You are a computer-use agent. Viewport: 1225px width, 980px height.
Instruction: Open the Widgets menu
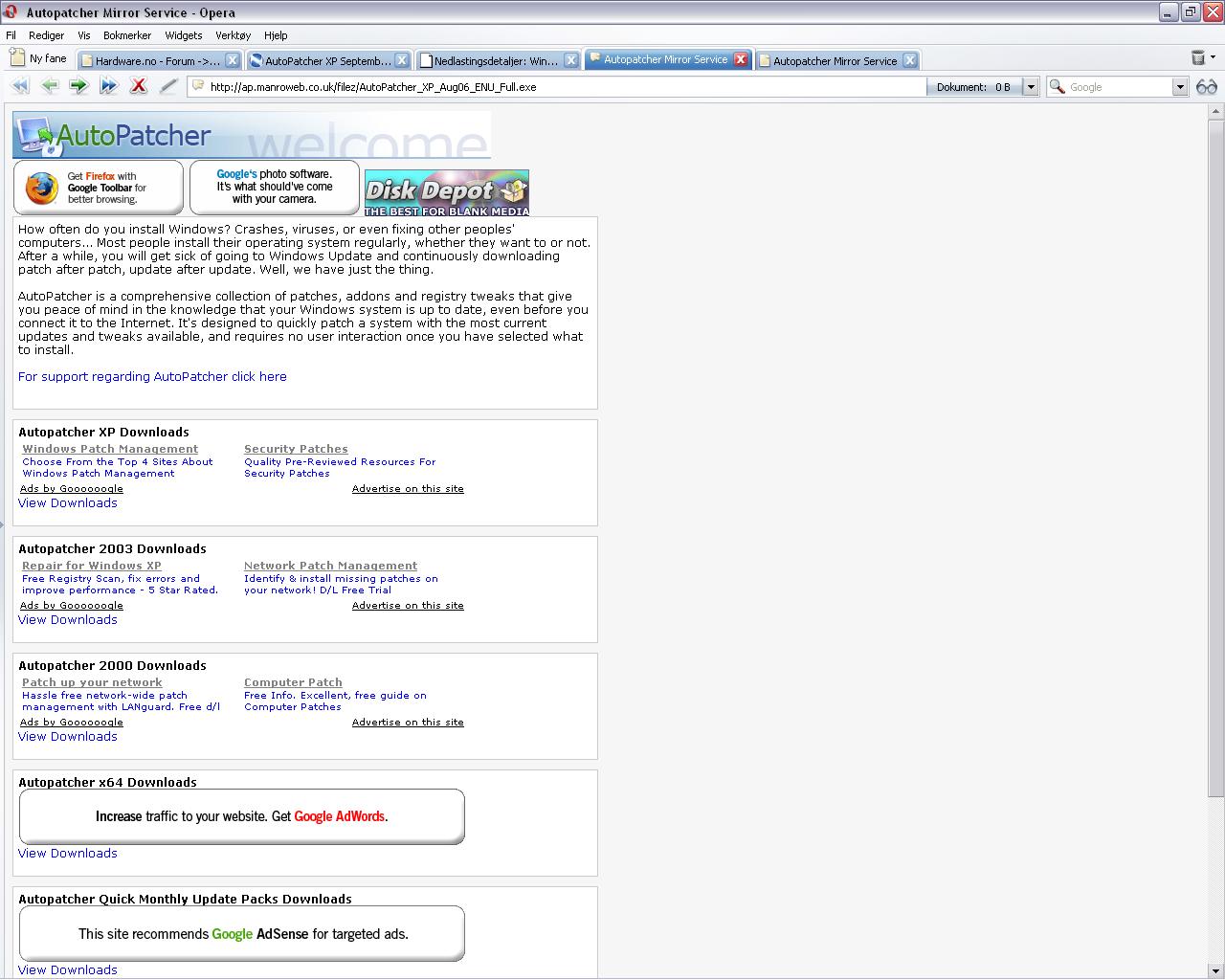184,35
